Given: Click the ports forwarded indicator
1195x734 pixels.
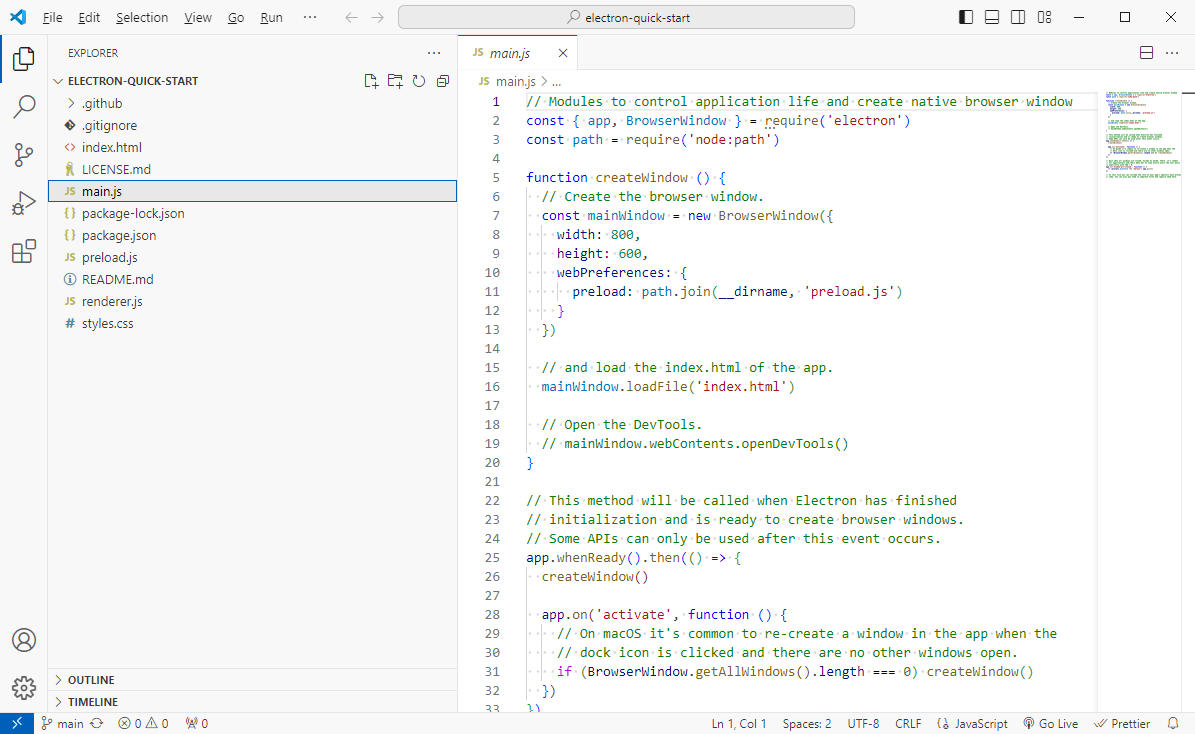Looking at the screenshot, I should (197, 723).
